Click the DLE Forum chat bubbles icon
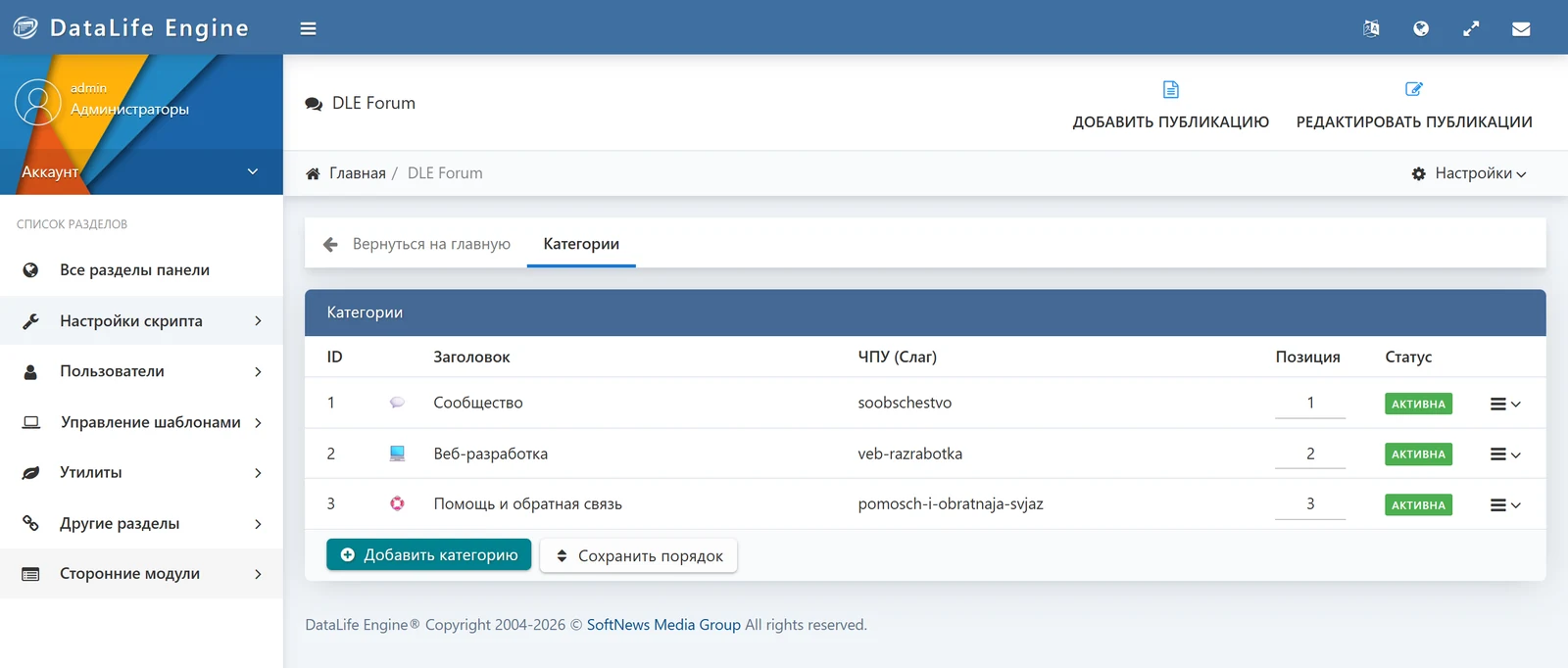Viewport: 1568px width, 668px height. click(314, 104)
